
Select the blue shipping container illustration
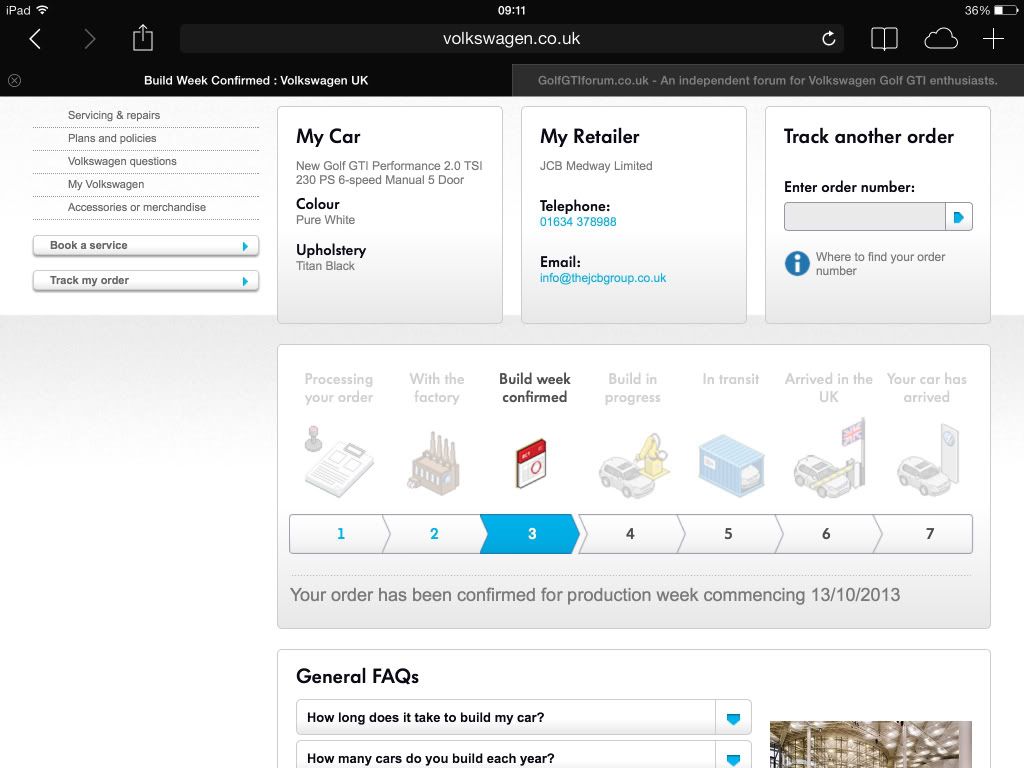click(731, 466)
